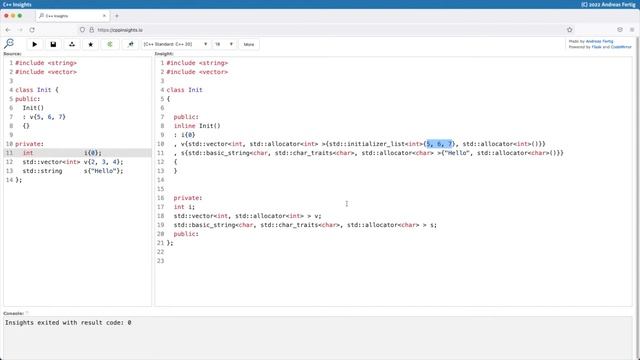
Task: Open the Andreas Fertig link
Action: pyautogui.click(x=599, y=41)
